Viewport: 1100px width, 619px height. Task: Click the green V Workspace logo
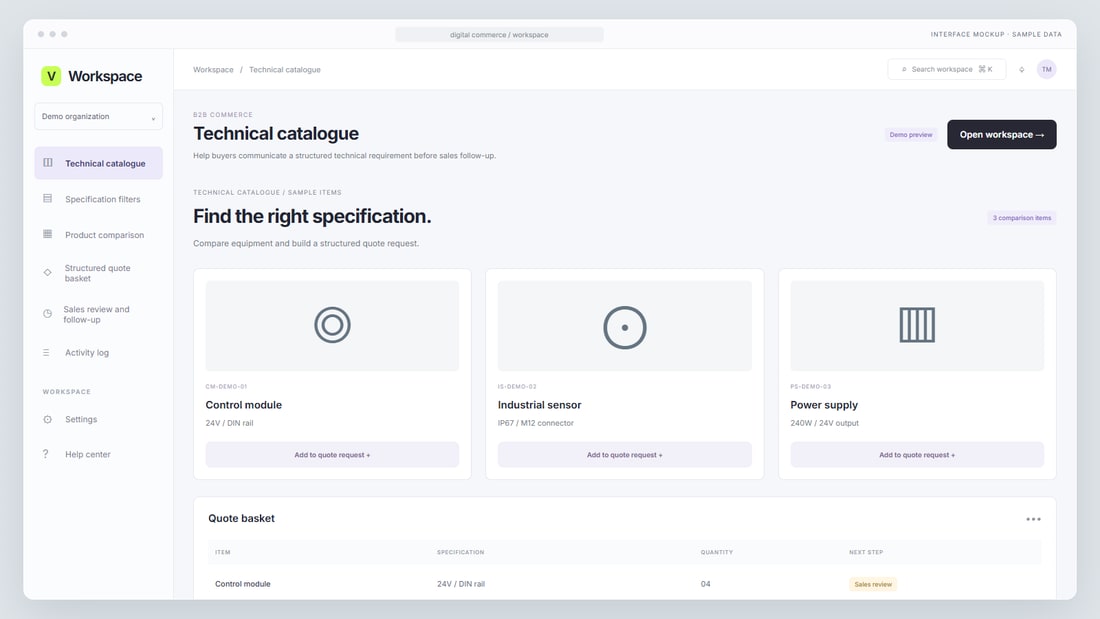(x=51, y=76)
